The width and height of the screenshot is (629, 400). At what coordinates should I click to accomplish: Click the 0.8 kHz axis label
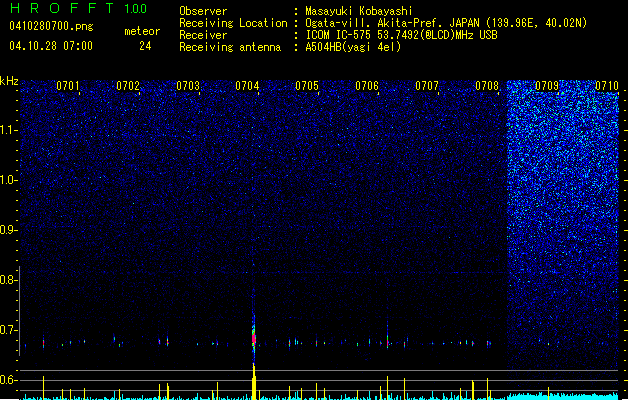click(x=9, y=280)
